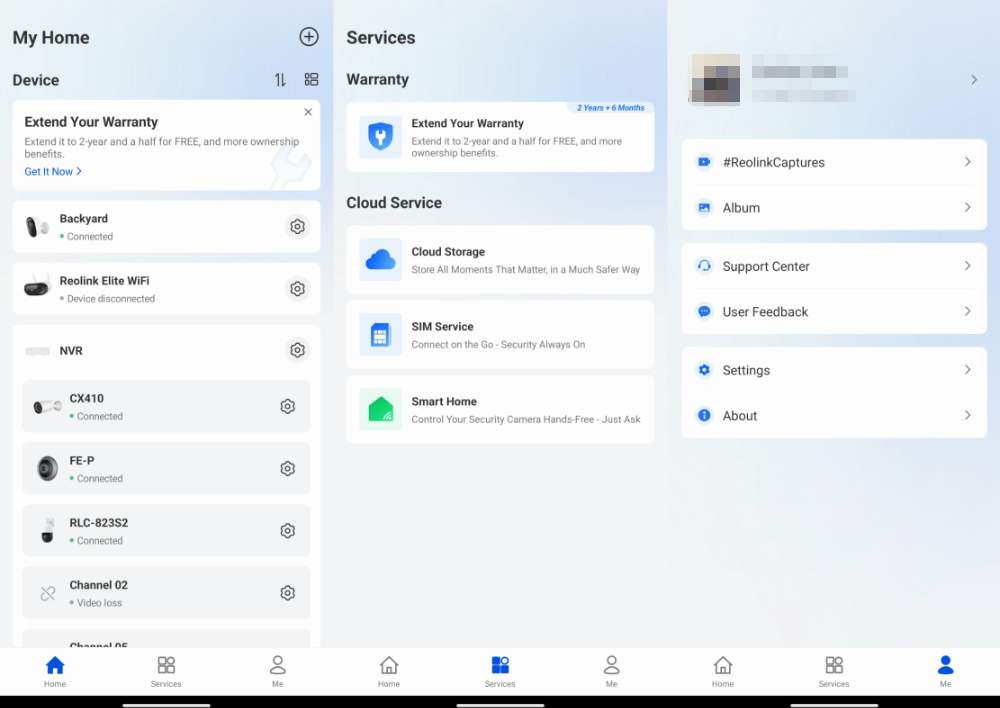Click the warranty shield icon in Services

[x=380, y=136]
